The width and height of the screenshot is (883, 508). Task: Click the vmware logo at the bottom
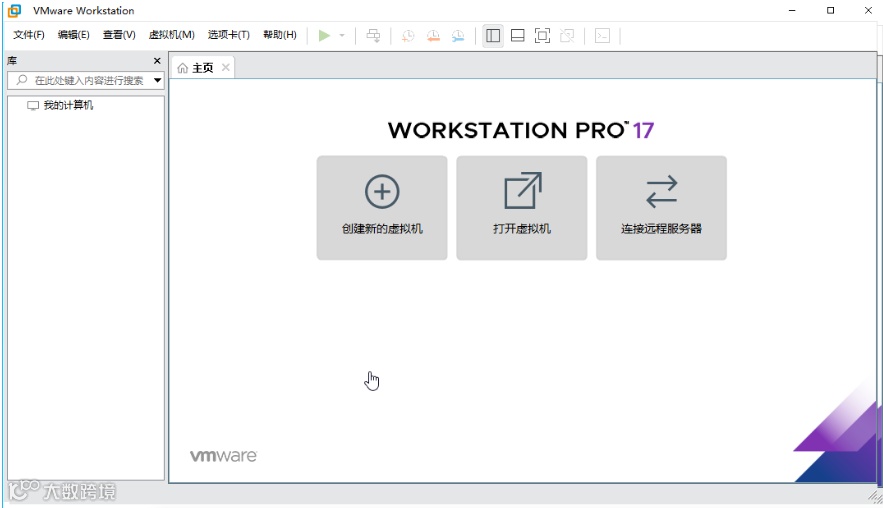coord(224,456)
